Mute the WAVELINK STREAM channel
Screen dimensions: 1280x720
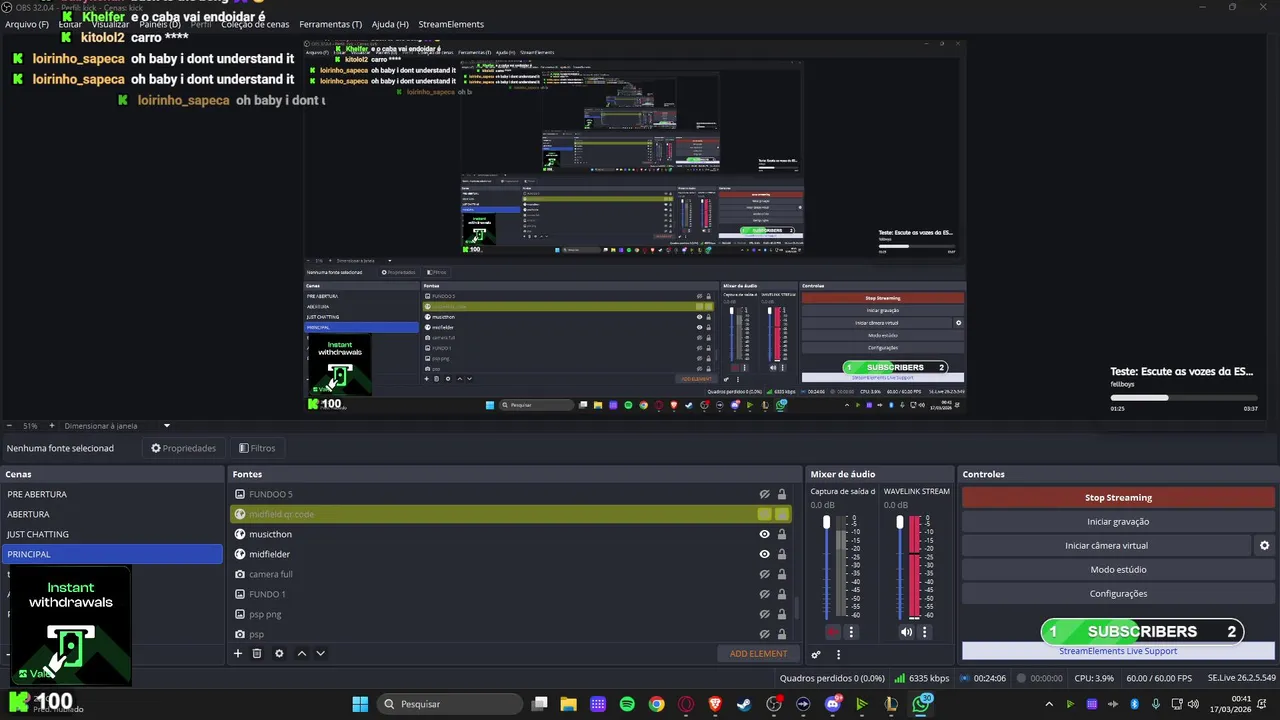(906, 632)
